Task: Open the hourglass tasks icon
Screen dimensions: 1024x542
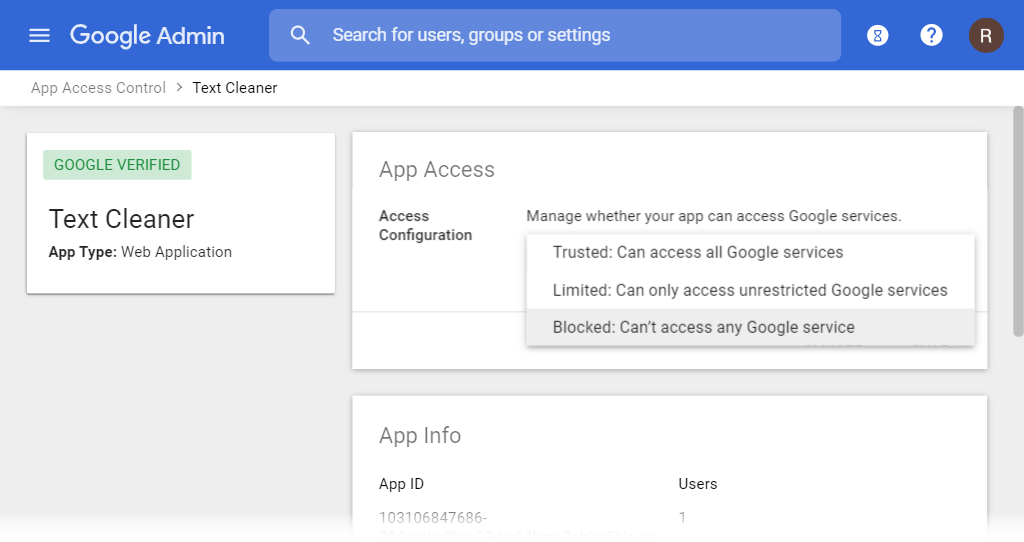Action: click(x=878, y=36)
